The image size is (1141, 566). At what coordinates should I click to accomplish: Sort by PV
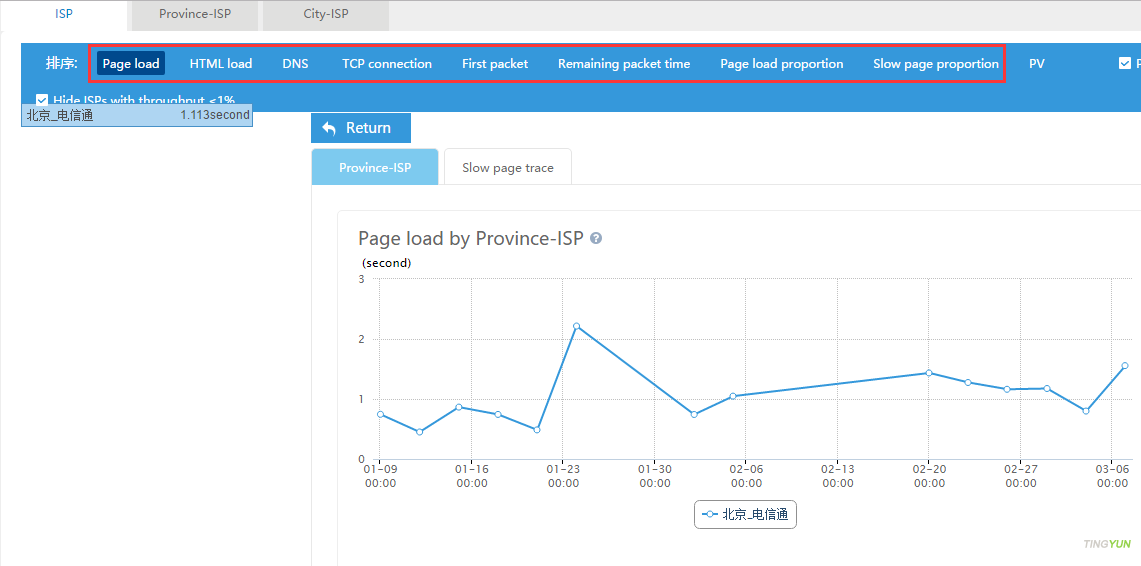[1036, 64]
